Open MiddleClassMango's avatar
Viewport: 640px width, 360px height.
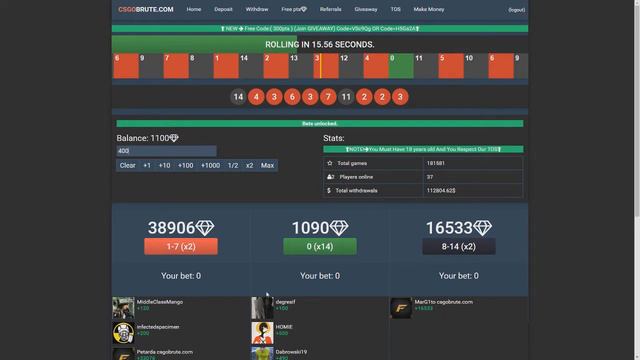pos(123,308)
